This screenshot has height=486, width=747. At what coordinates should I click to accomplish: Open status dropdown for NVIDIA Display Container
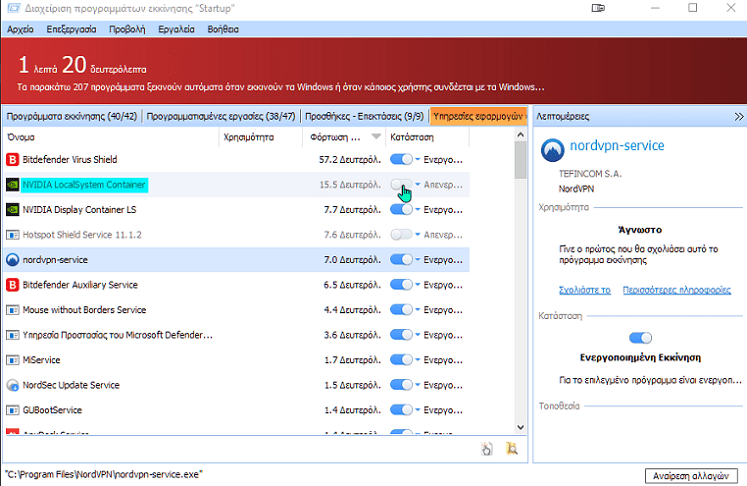click(x=418, y=210)
